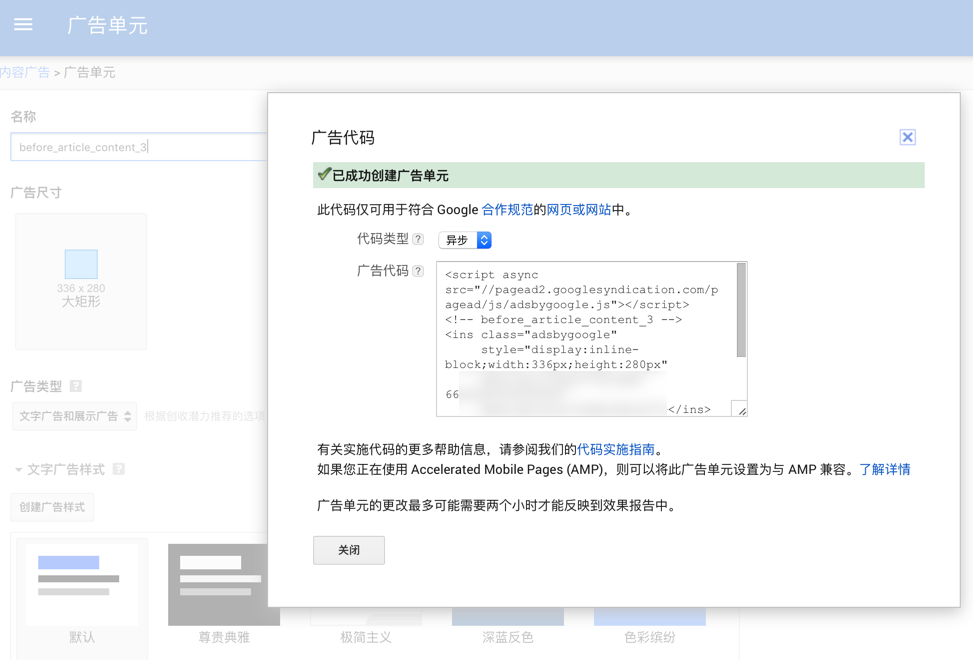Click the 创建广告样式 button
This screenshot has width=973, height=660.
click(52, 507)
